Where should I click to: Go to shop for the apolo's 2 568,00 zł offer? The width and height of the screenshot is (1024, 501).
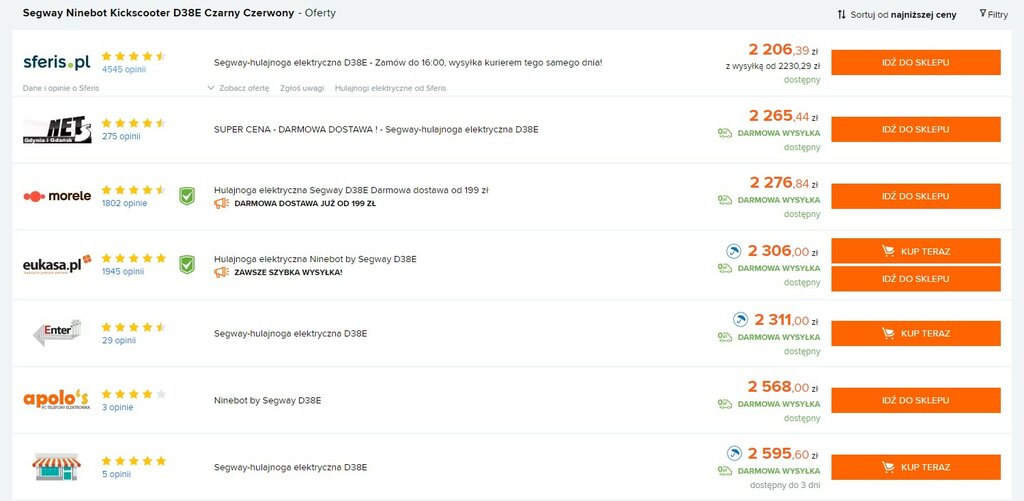tap(916, 400)
